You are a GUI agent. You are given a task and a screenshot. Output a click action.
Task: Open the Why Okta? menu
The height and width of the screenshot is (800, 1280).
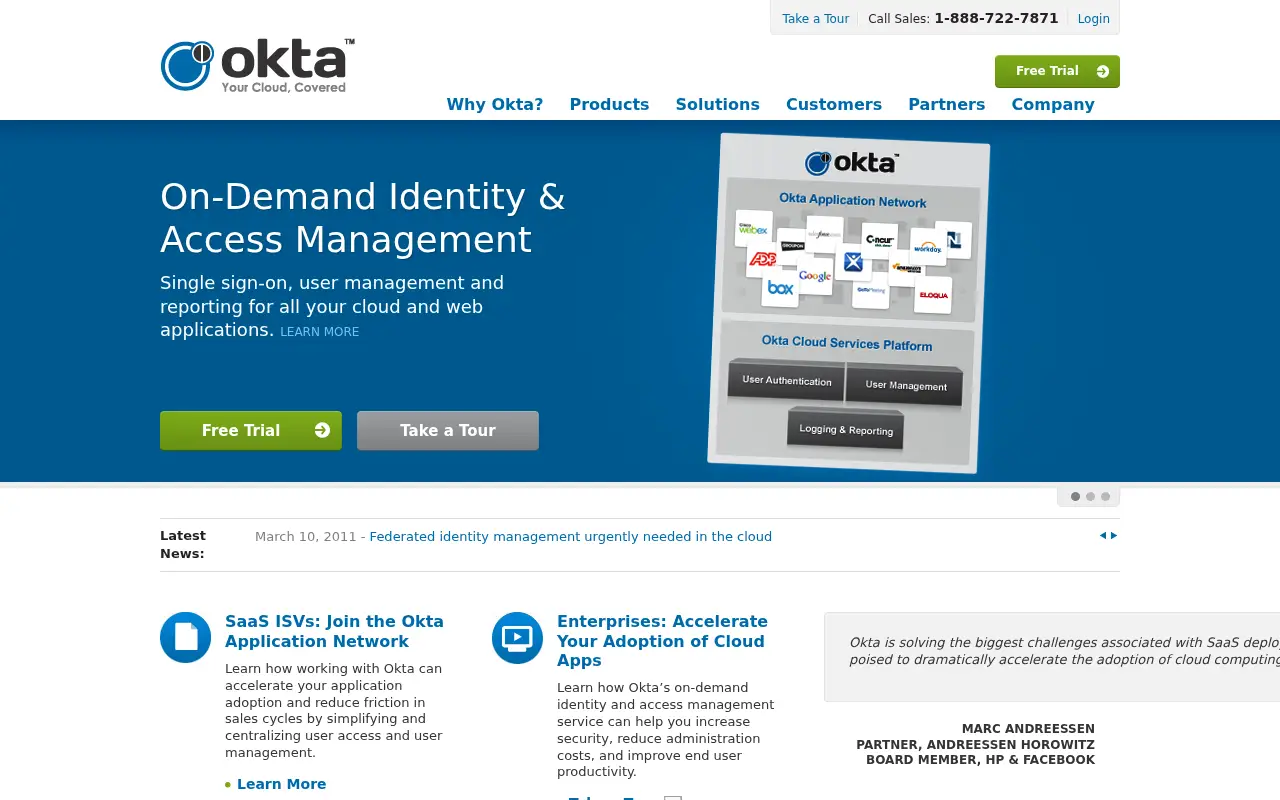click(495, 104)
